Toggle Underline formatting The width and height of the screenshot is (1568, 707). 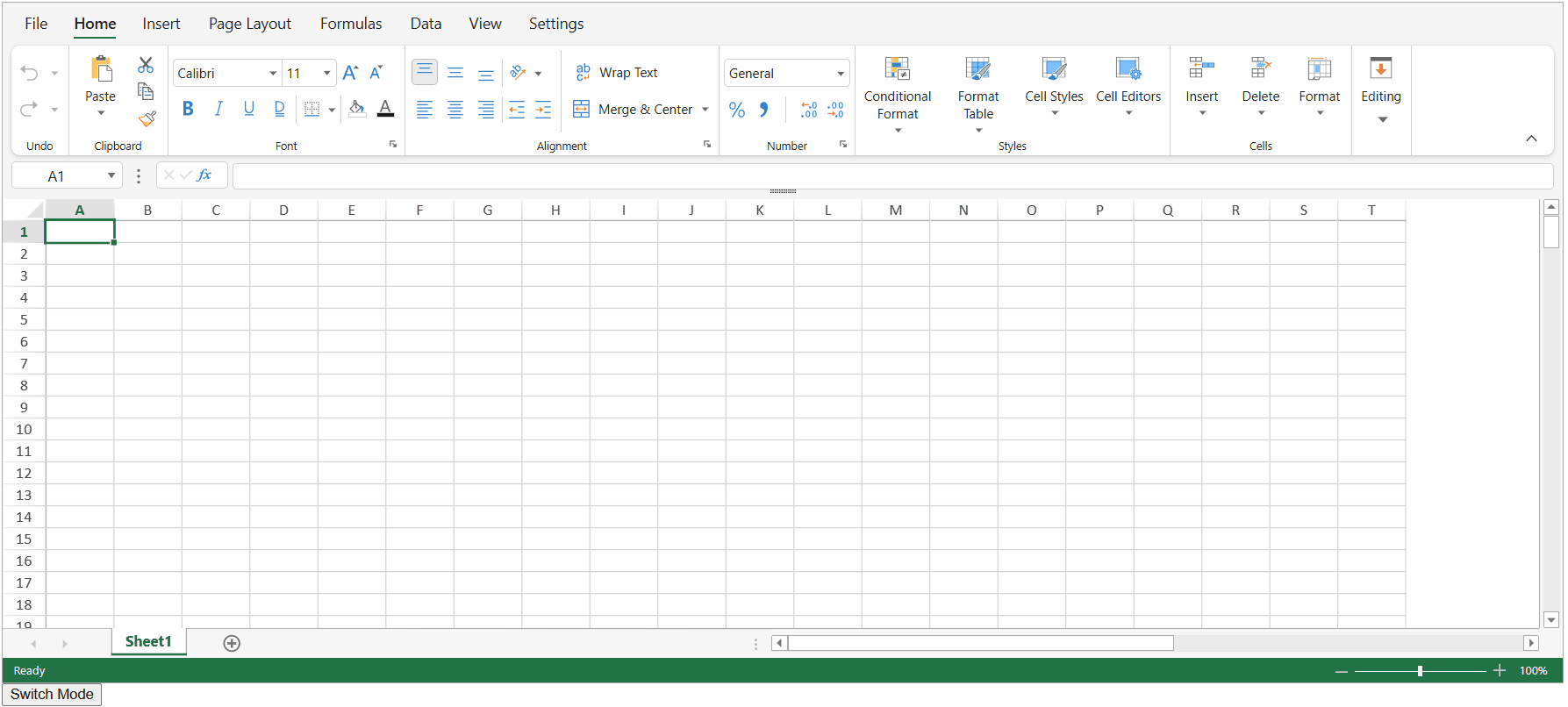pyautogui.click(x=249, y=109)
